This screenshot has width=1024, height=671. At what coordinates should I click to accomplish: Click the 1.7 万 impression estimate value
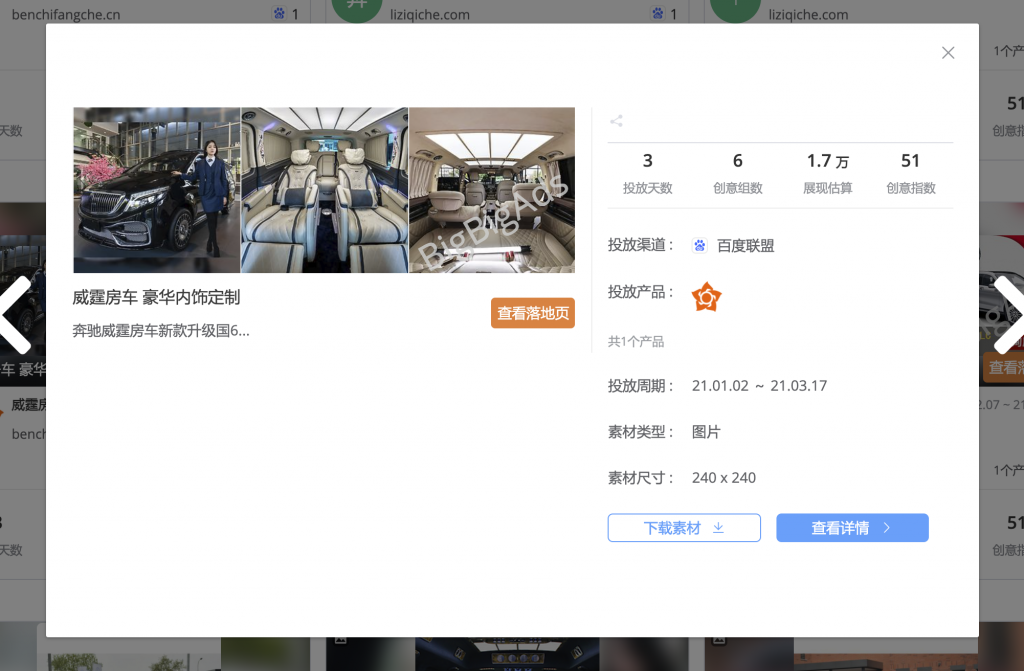pyautogui.click(x=827, y=161)
